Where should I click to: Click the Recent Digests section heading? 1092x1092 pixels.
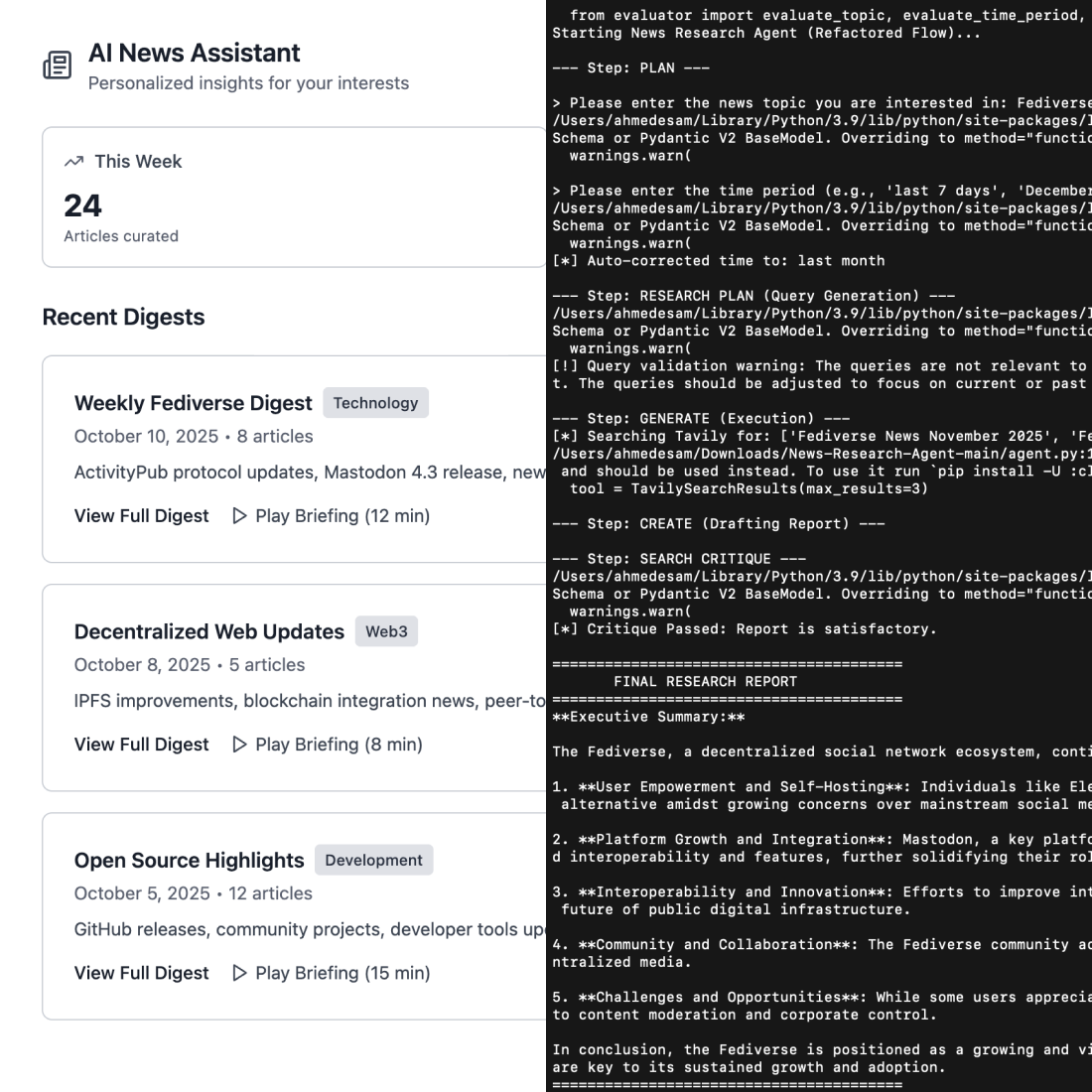click(x=123, y=317)
